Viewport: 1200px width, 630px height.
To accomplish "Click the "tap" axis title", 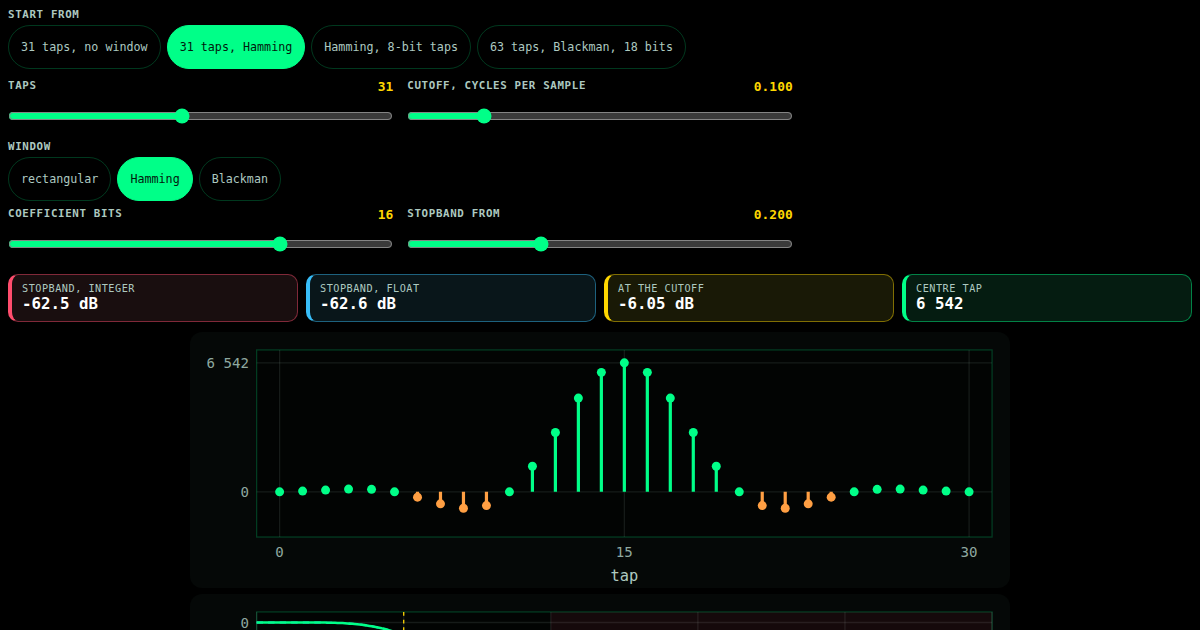I will point(624,575).
